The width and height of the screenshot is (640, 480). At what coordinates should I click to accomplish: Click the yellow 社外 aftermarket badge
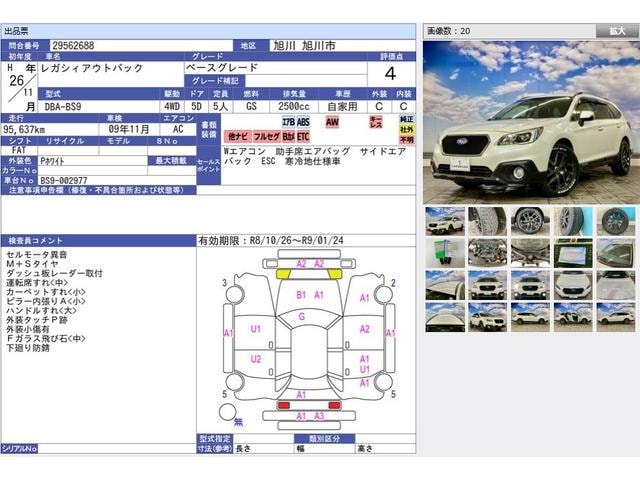click(407, 129)
